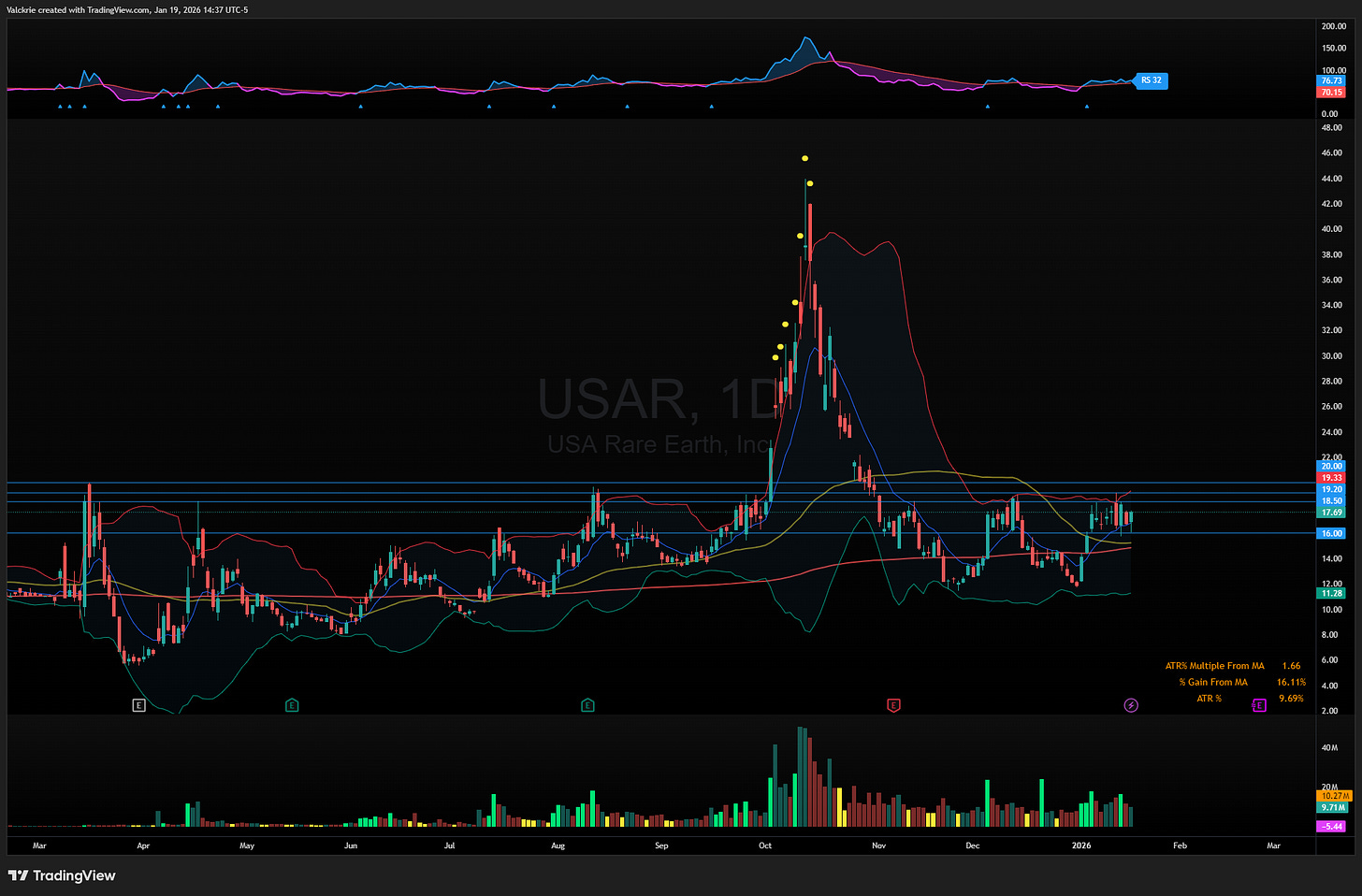The width and height of the screenshot is (1362, 896).
Task: Click the RS 32 indicator label
Action: tap(1151, 80)
